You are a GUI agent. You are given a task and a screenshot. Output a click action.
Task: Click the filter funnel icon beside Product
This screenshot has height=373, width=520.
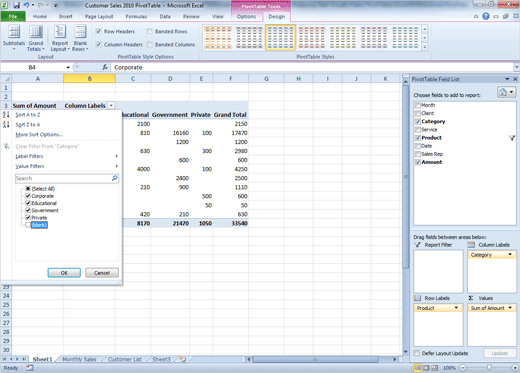[512, 138]
